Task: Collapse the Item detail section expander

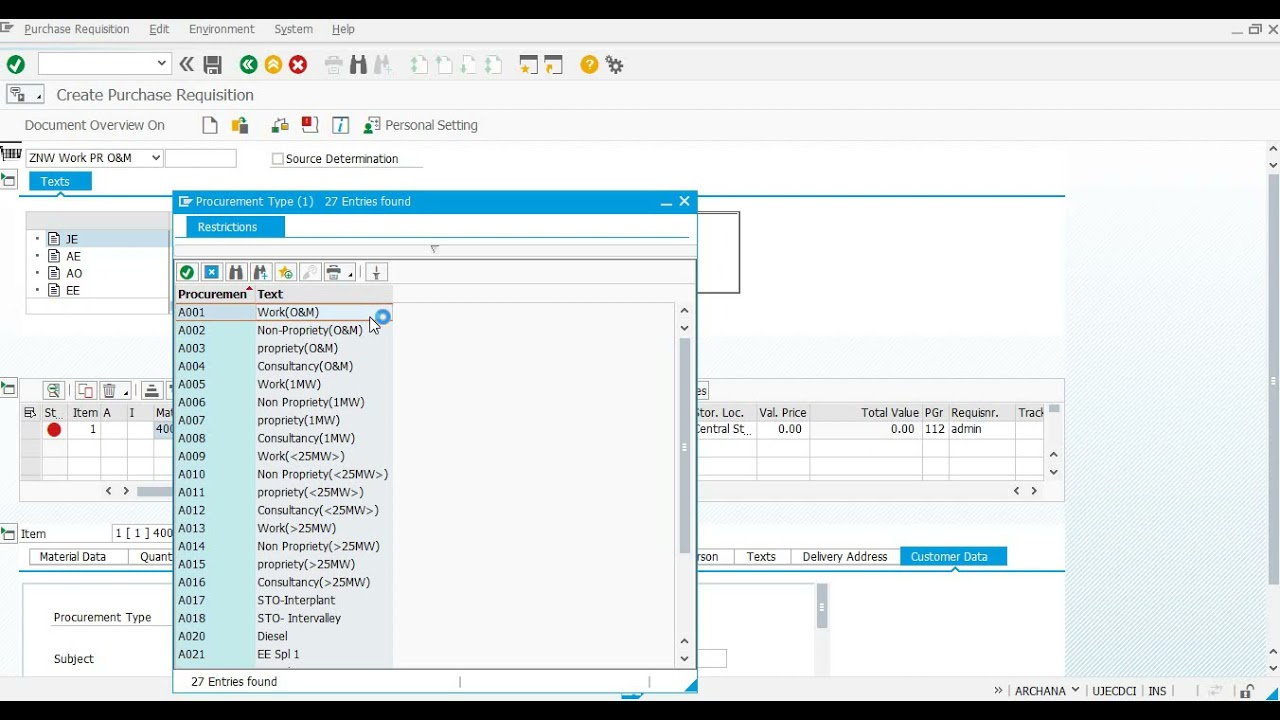Action: point(9,533)
